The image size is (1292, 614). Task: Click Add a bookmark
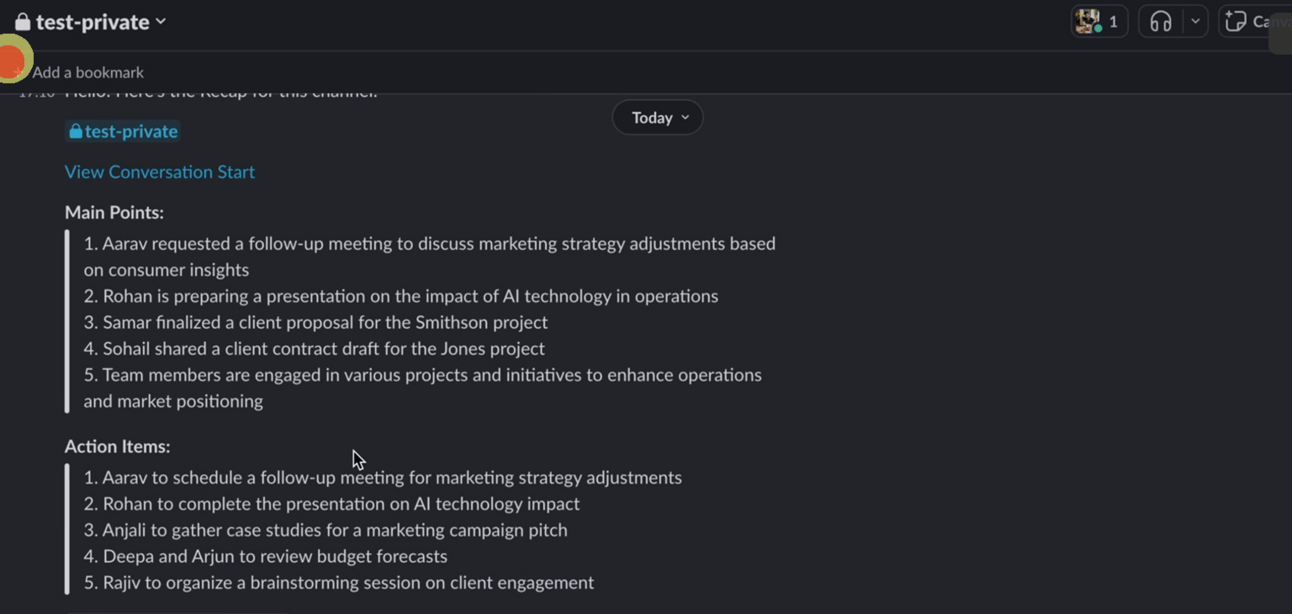point(88,72)
